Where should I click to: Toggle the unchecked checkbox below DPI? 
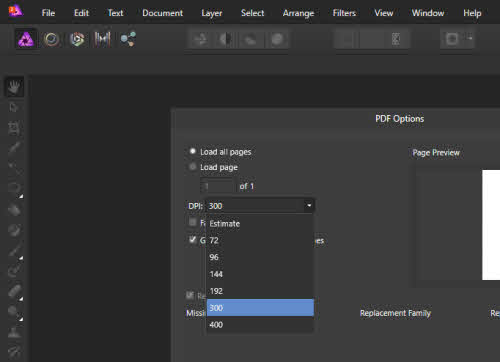click(x=193, y=222)
